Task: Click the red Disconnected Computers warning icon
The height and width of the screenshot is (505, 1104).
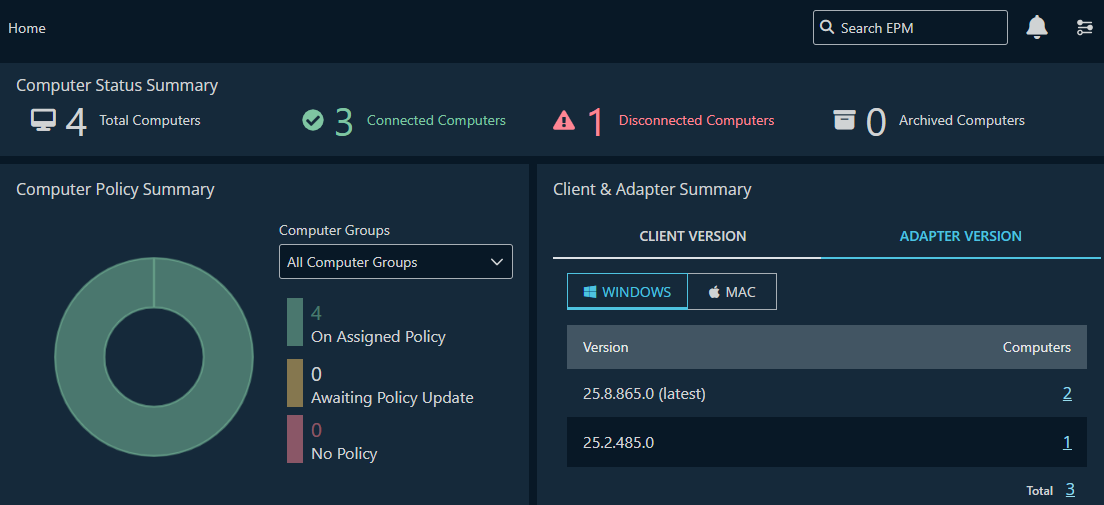Action: [x=564, y=120]
